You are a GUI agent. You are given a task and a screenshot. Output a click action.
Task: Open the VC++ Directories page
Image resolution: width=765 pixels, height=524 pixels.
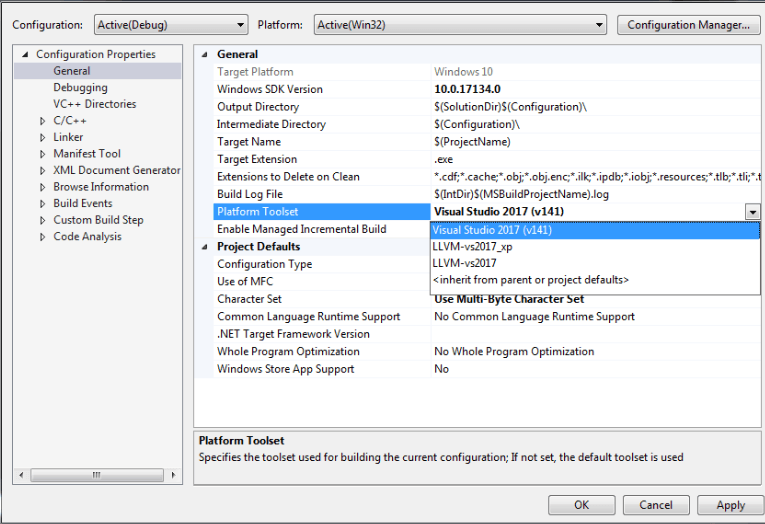click(94, 104)
